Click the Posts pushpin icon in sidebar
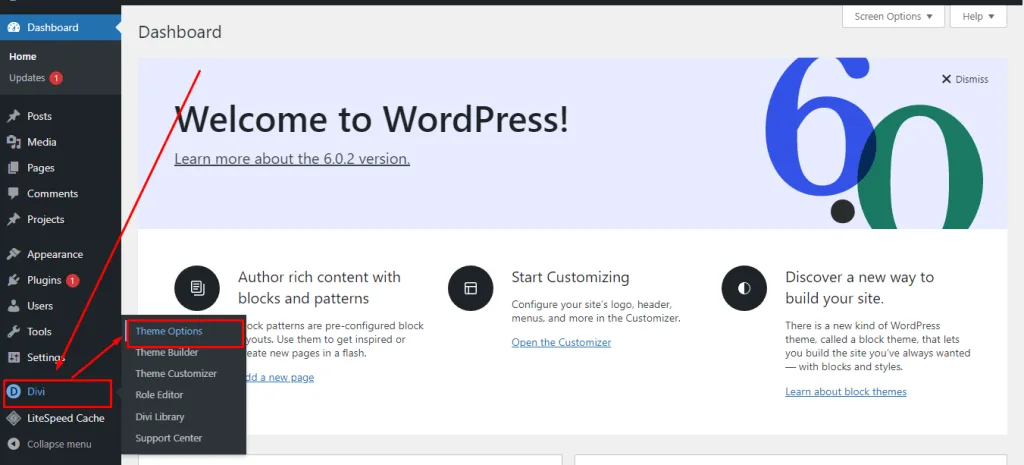This screenshot has width=1024, height=465. [x=13, y=116]
